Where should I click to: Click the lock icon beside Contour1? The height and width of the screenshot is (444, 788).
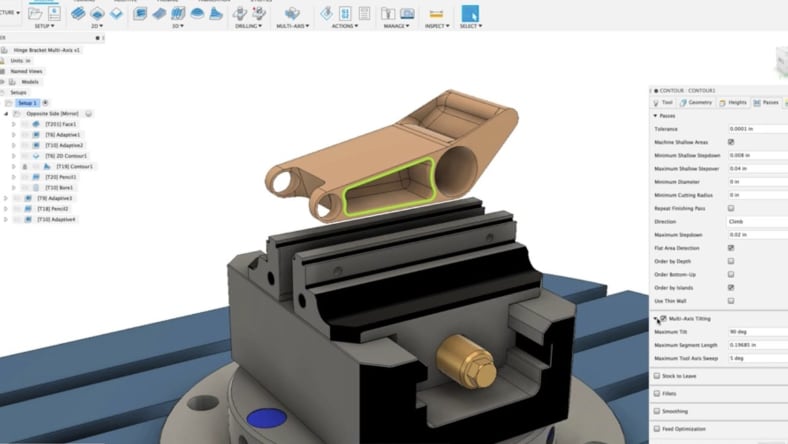coord(25,166)
